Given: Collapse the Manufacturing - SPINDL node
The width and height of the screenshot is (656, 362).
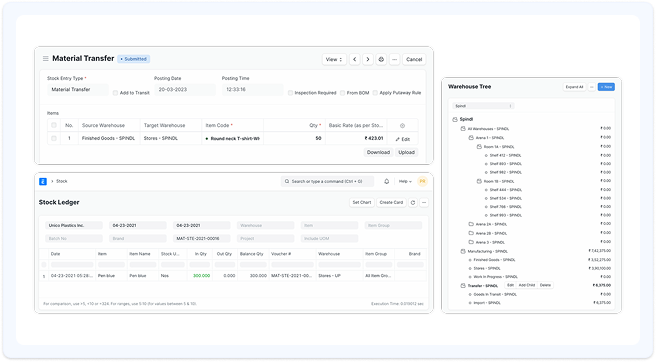Looking at the screenshot, I should pos(463,252).
